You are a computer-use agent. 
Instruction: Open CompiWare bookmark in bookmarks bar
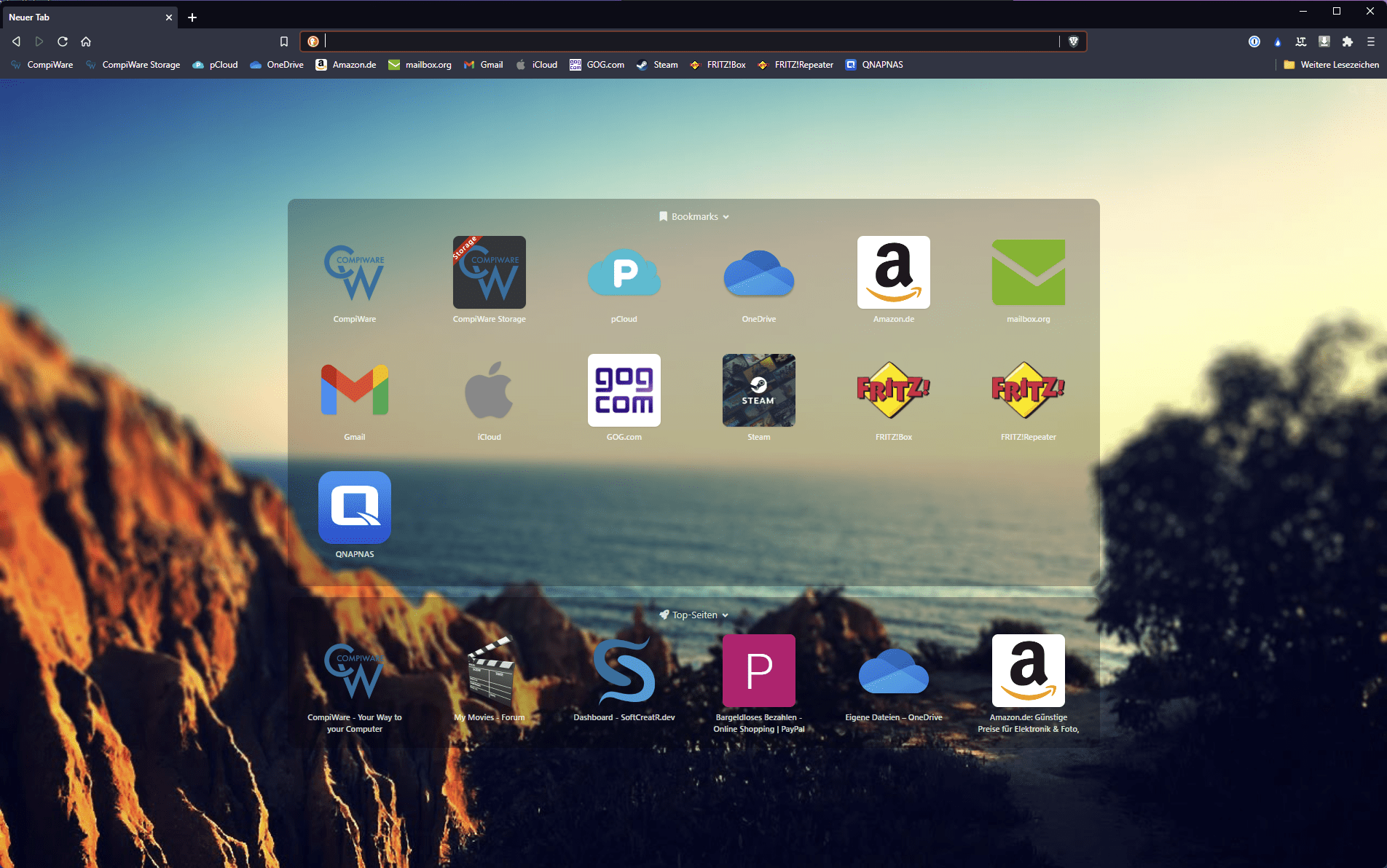pos(42,65)
